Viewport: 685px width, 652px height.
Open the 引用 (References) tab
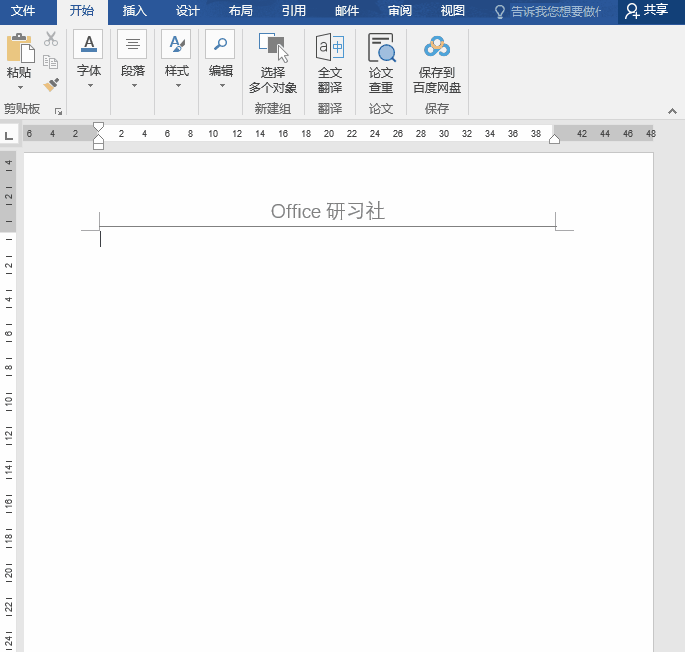294,11
